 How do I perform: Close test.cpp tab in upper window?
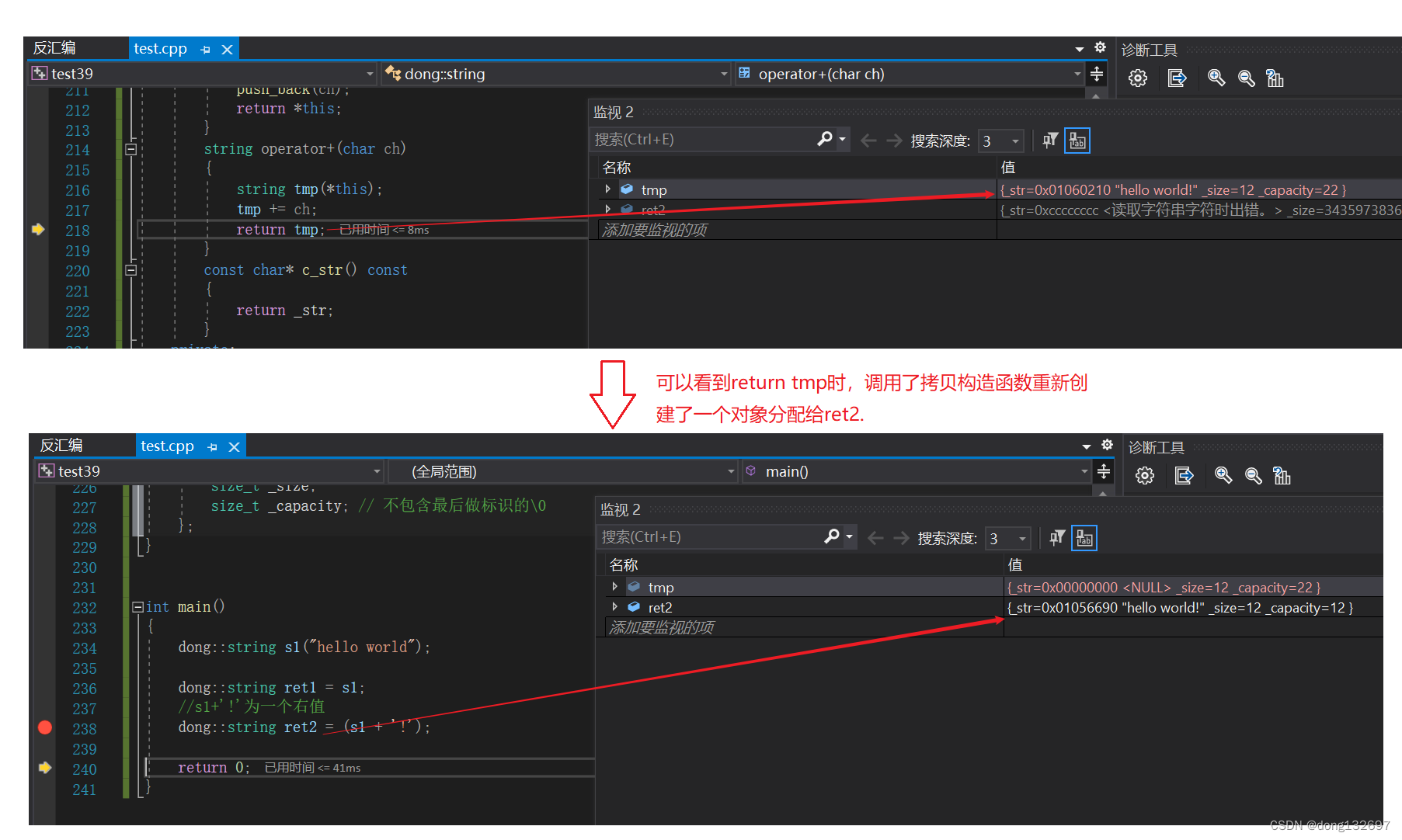click(227, 50)
